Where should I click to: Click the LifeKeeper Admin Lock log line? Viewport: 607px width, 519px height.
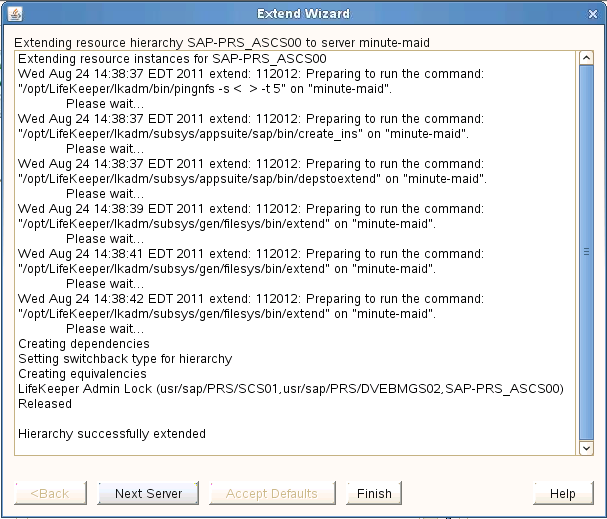point(291,389)
